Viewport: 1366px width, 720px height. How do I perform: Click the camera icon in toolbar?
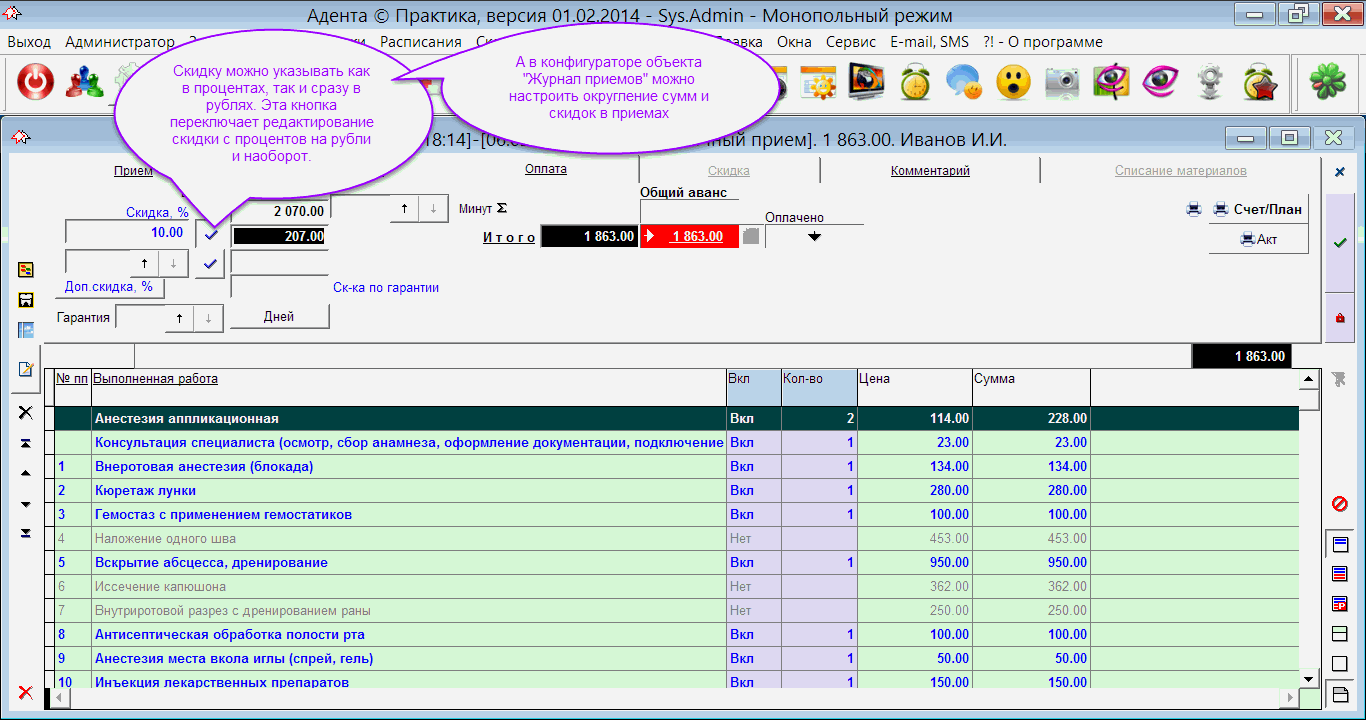1062,82
